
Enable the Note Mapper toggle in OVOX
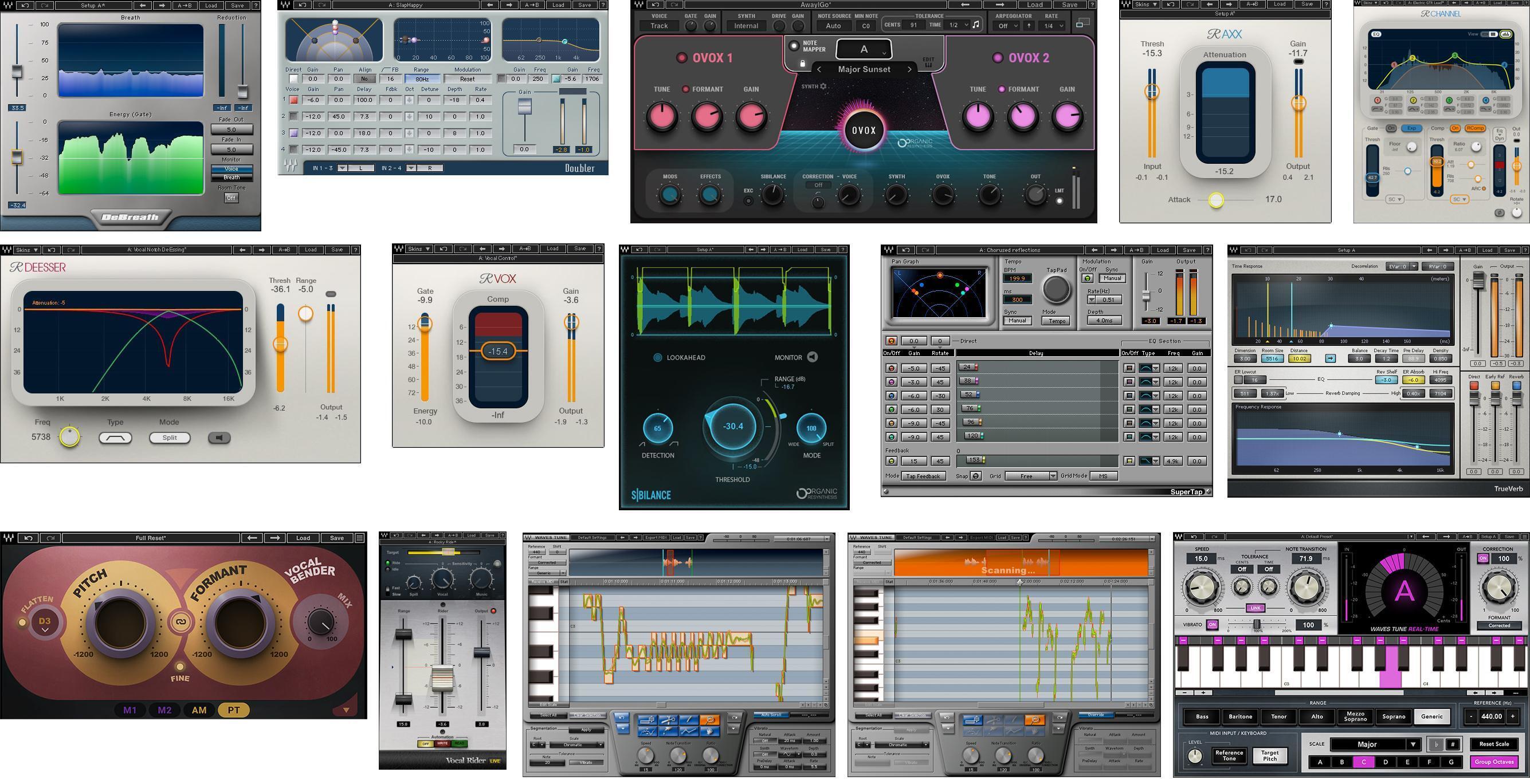click(794, 46)
